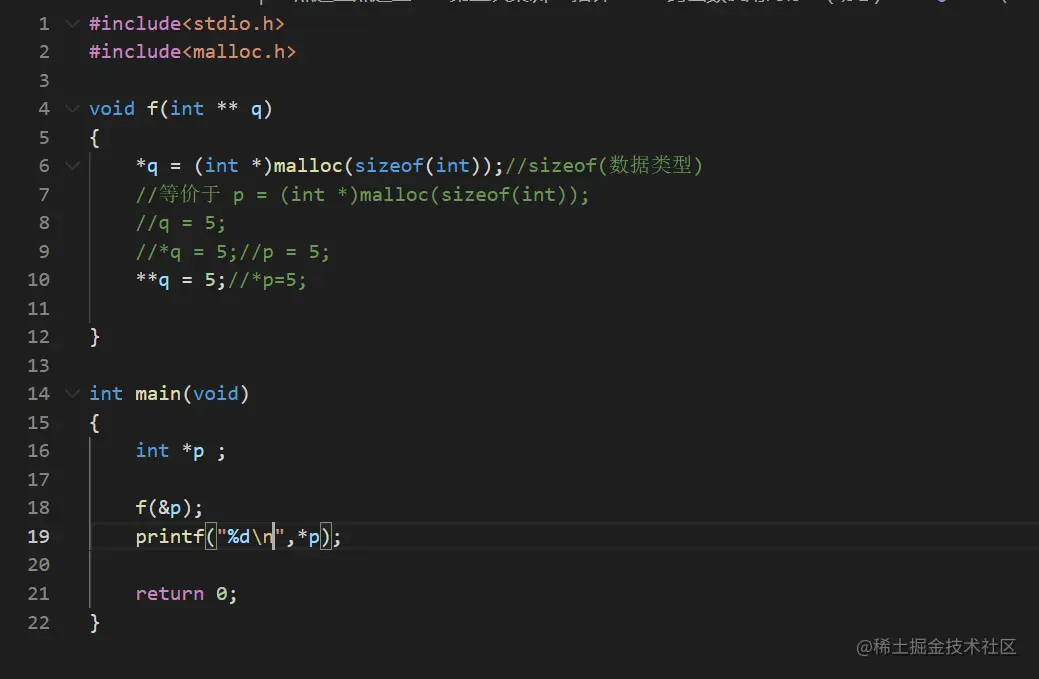Viewport: 1039px width, 679px height.
Task: Collapse the fold arrow beside void f function
Action: 72,109
